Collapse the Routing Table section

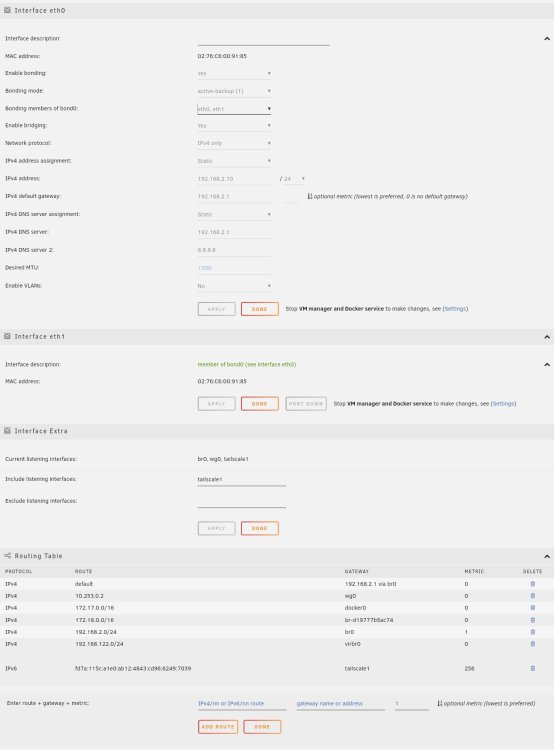tap(547, 556)
